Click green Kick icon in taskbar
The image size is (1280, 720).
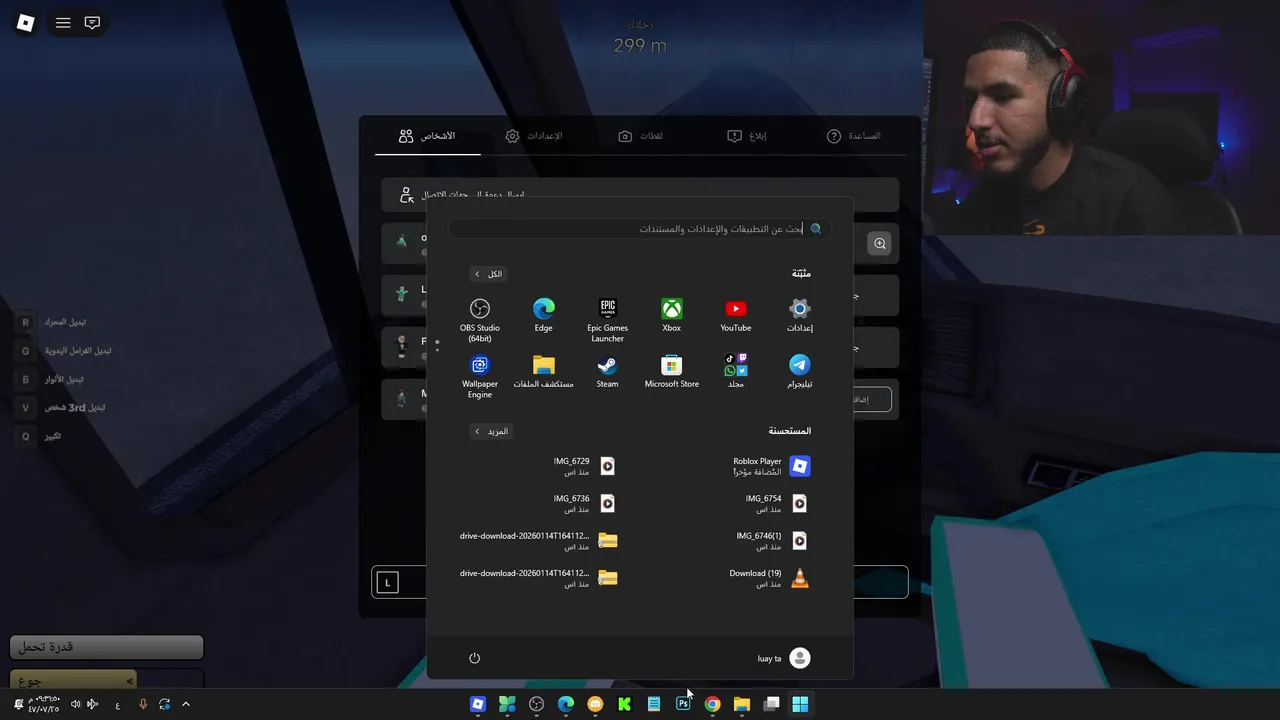tap(624, 704)
